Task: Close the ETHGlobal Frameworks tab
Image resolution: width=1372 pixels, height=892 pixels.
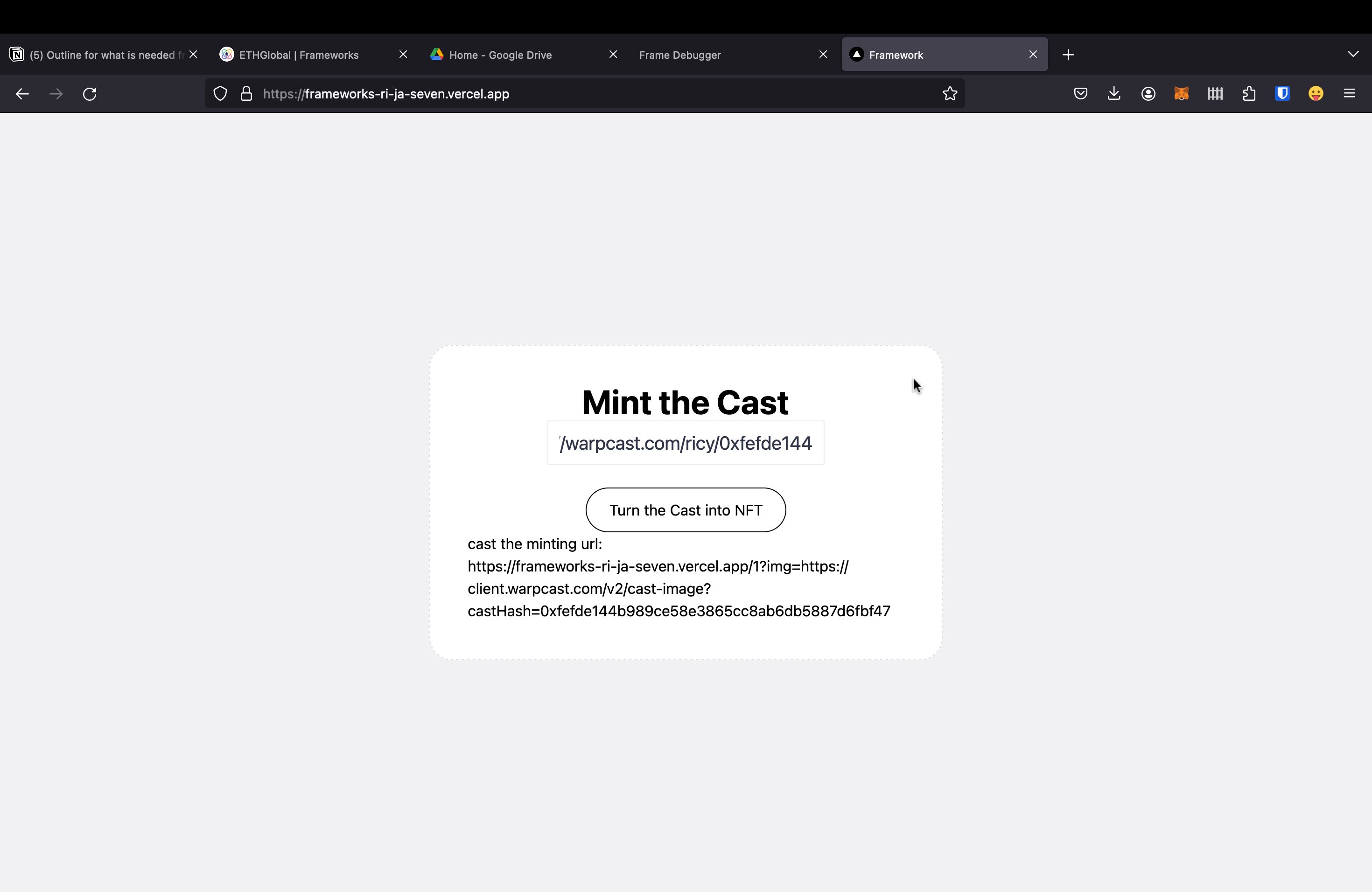Action: pos(404,54)
